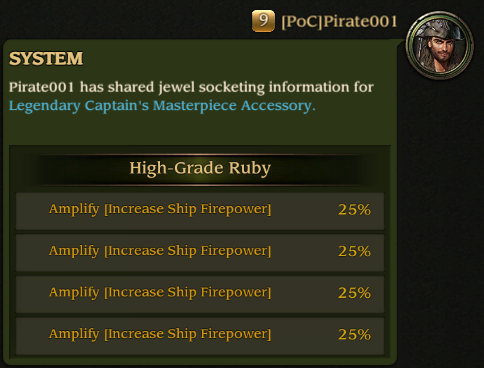Click the gold level 9 badge
The height and width of the screenshot is (368, 484).
[x=263, y=21]
